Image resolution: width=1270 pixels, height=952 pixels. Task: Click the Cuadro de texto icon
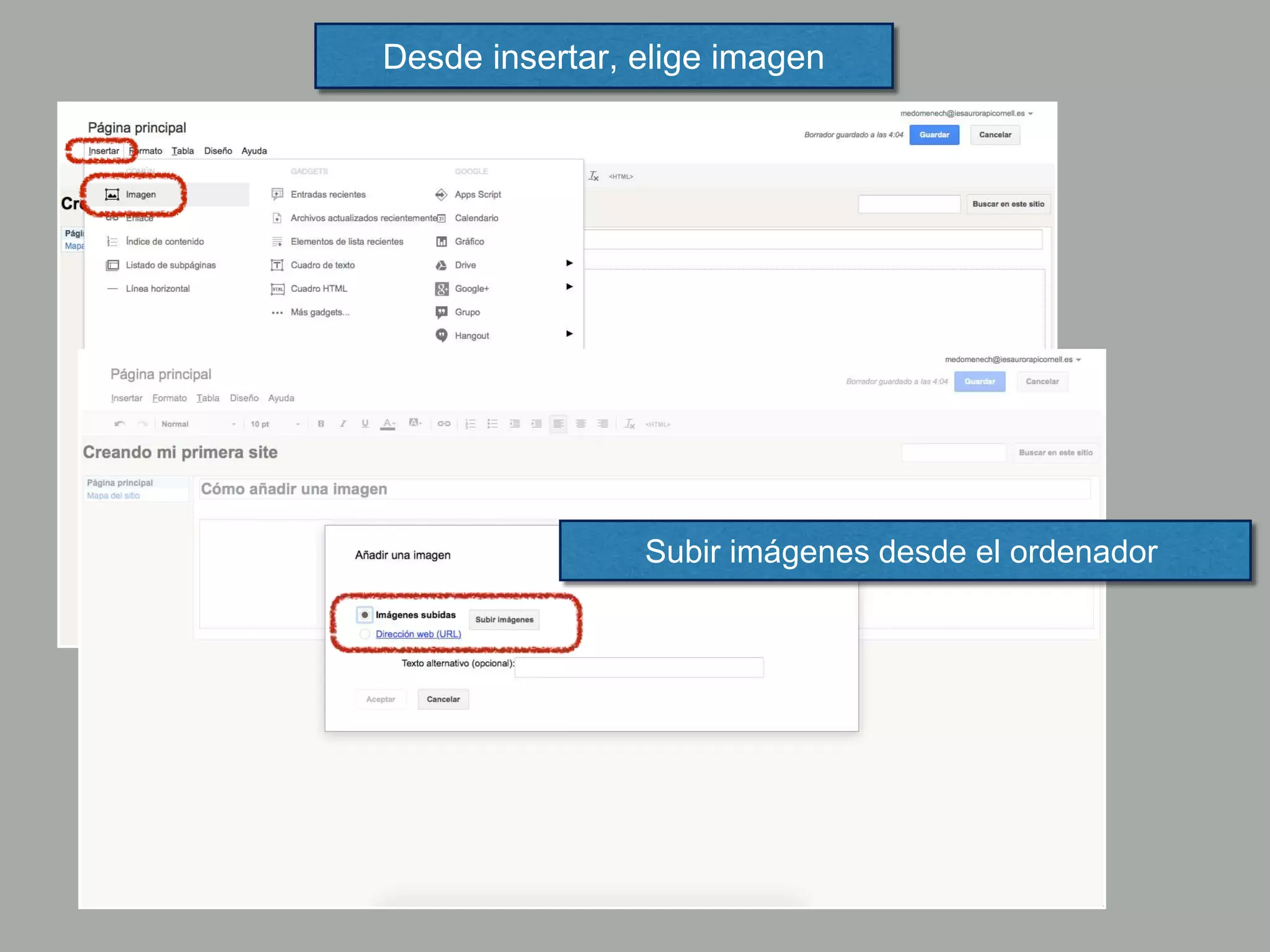pos(277,265)
